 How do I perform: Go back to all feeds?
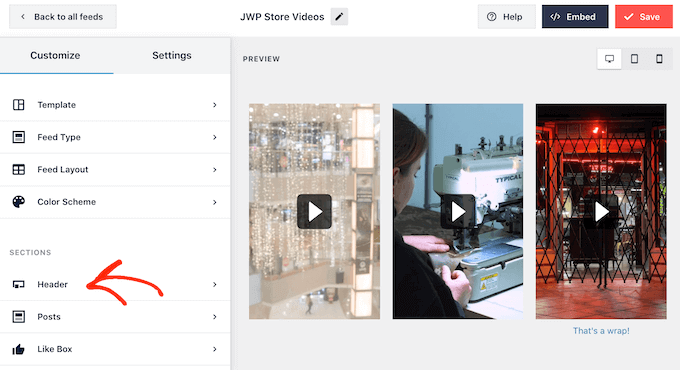(62, 17)
